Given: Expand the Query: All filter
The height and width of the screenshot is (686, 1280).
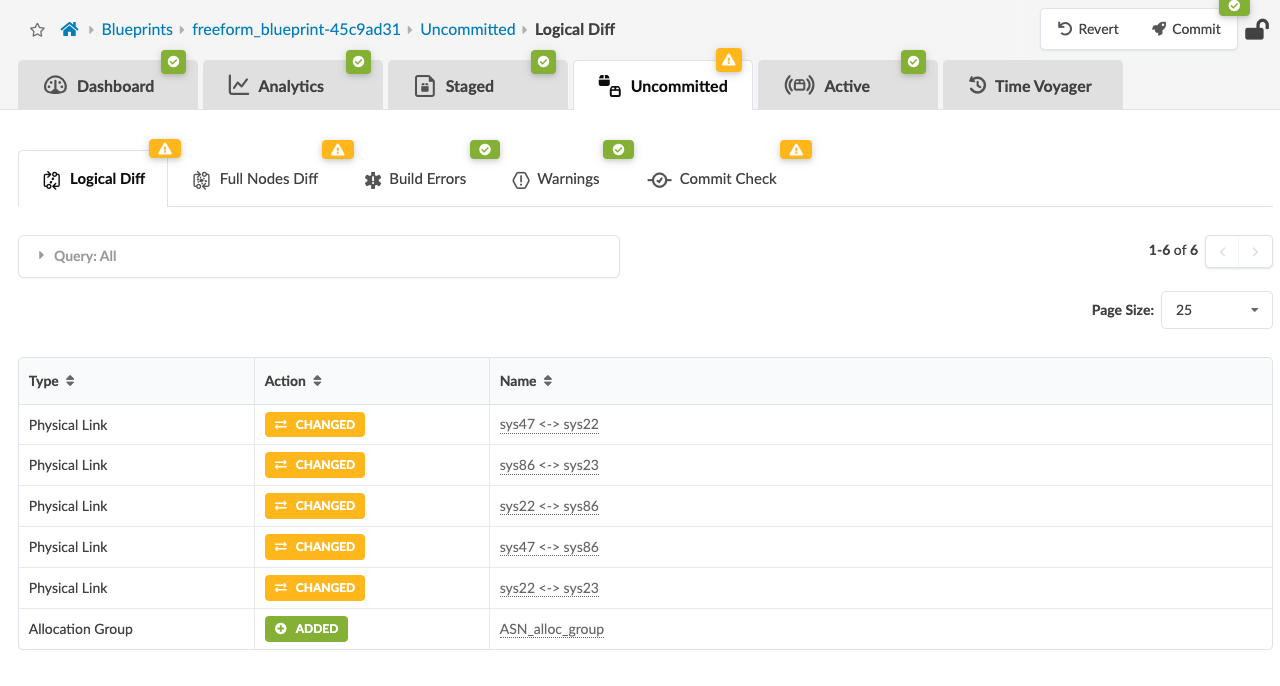Looking at the screenshot, I should [42, 256].
